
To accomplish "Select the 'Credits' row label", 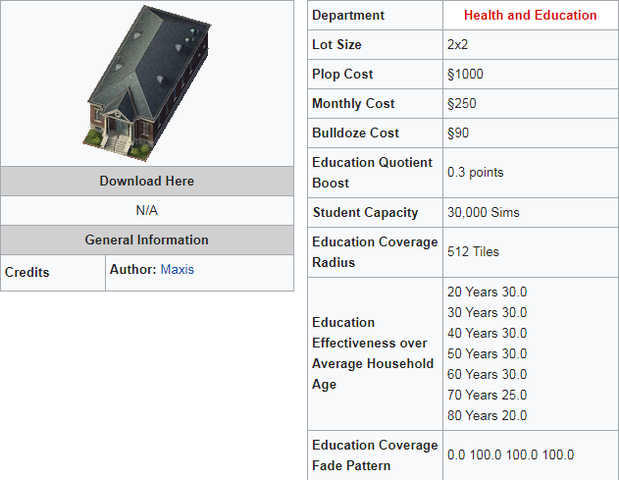I will (27, 272).
